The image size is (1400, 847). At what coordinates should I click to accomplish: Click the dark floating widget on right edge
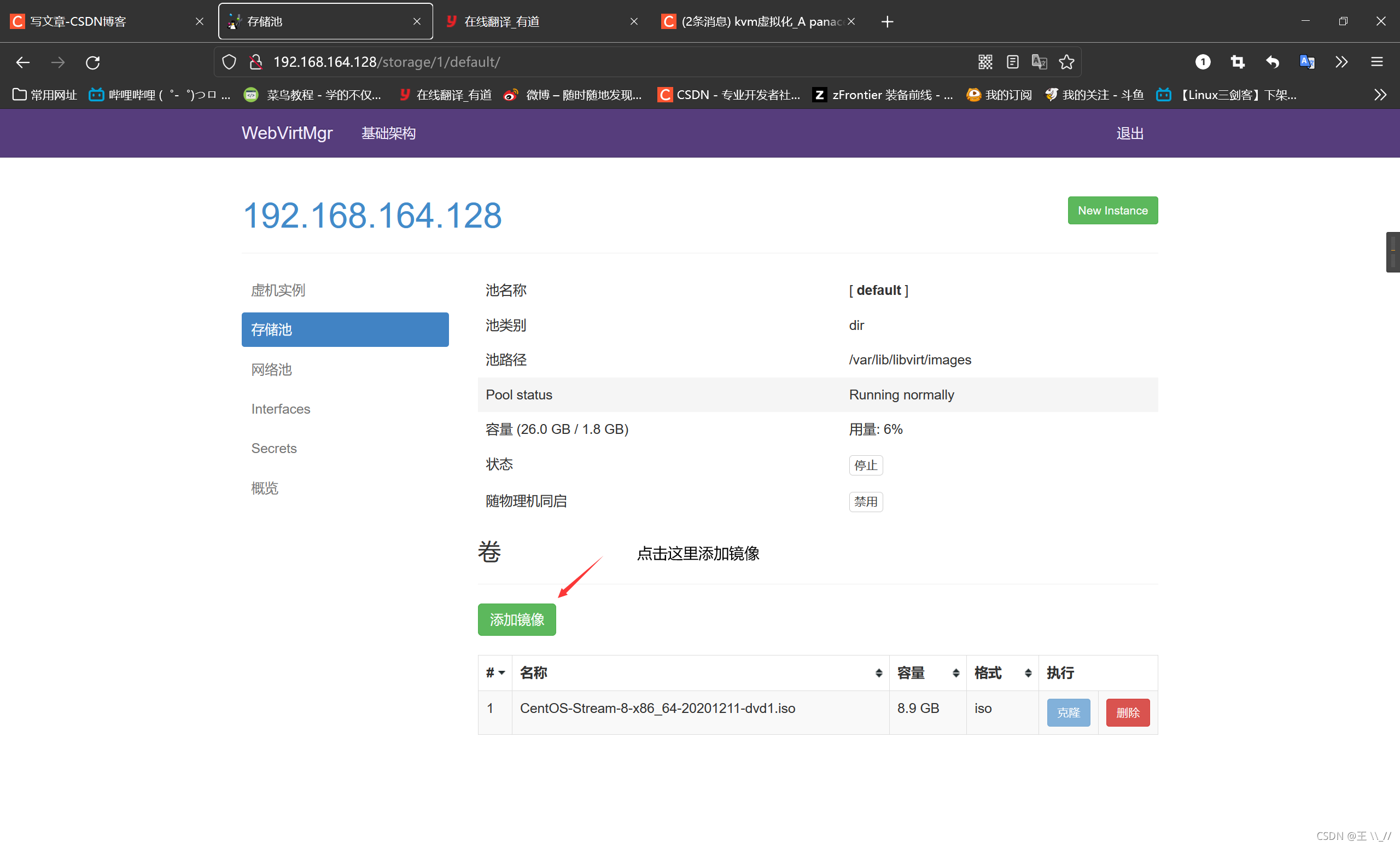click(x=1392, y=252)
